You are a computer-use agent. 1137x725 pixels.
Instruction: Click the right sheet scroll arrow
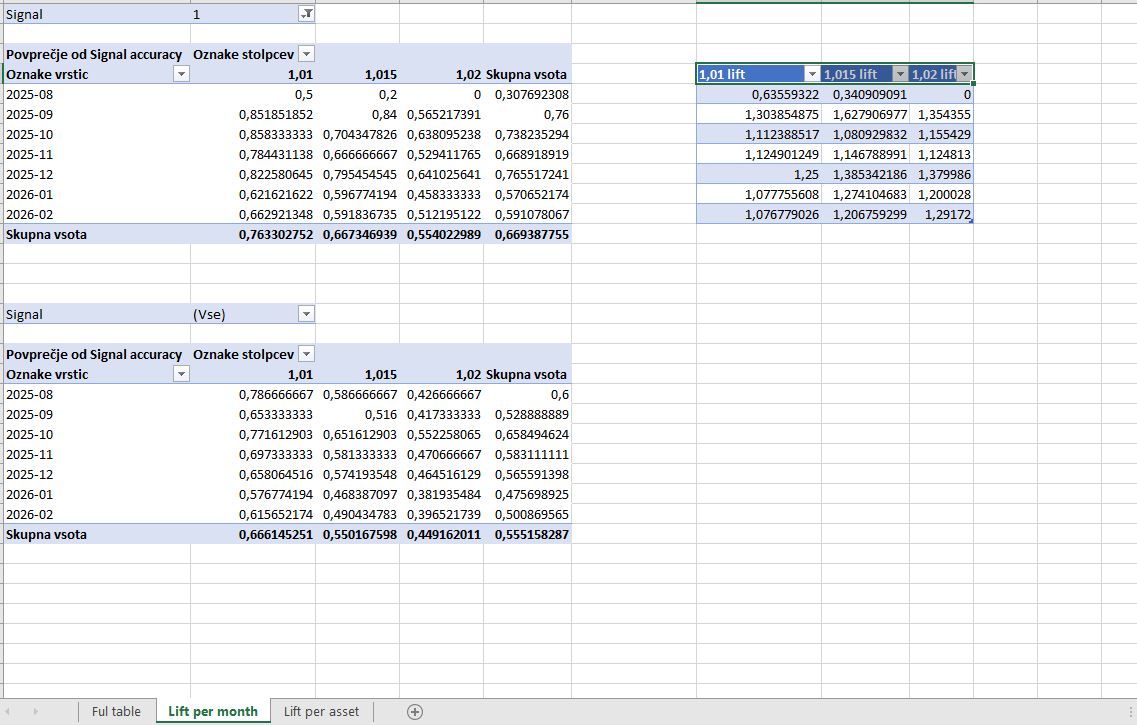point(36,712)
